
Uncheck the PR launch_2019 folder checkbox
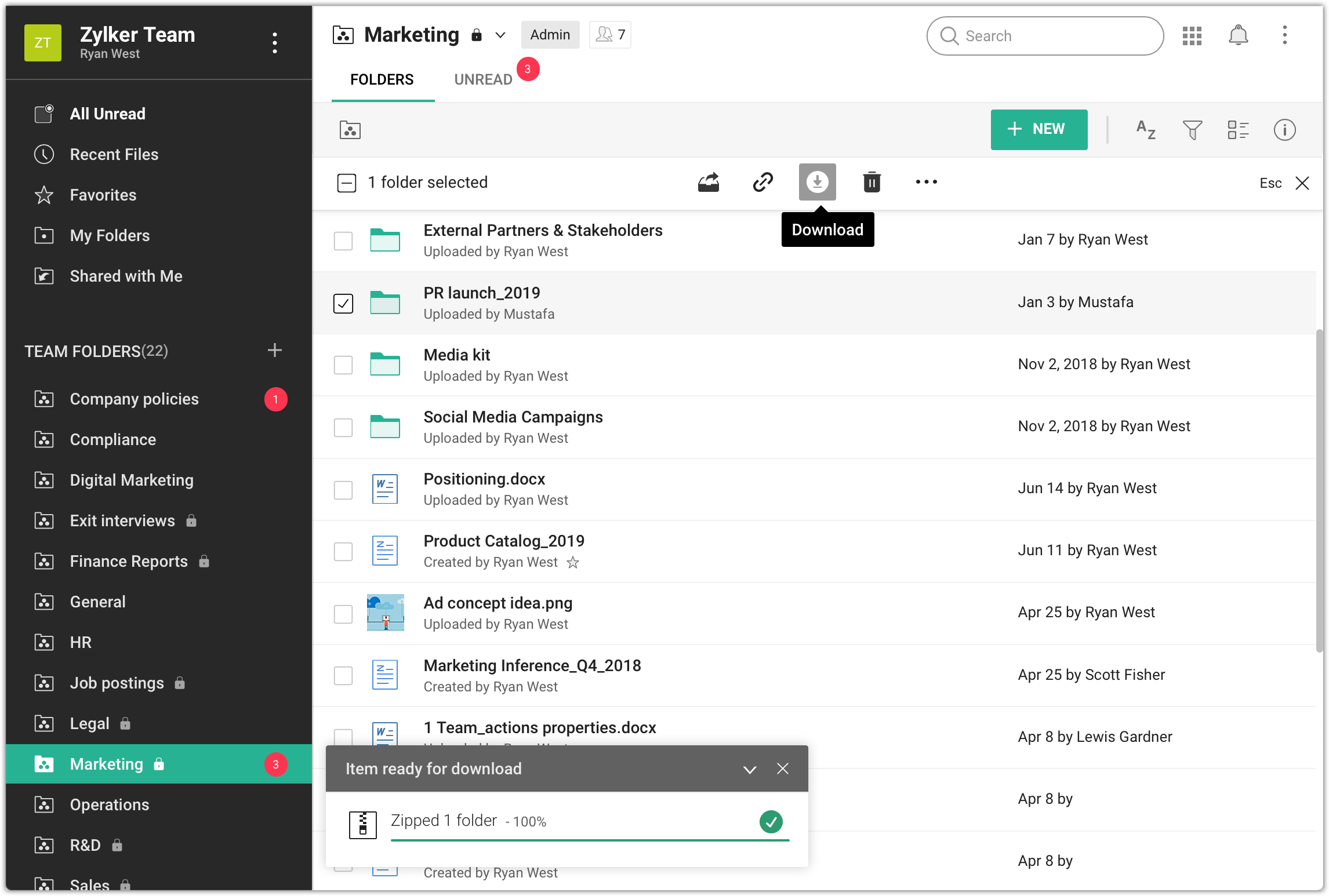click(x=343, y=303)
